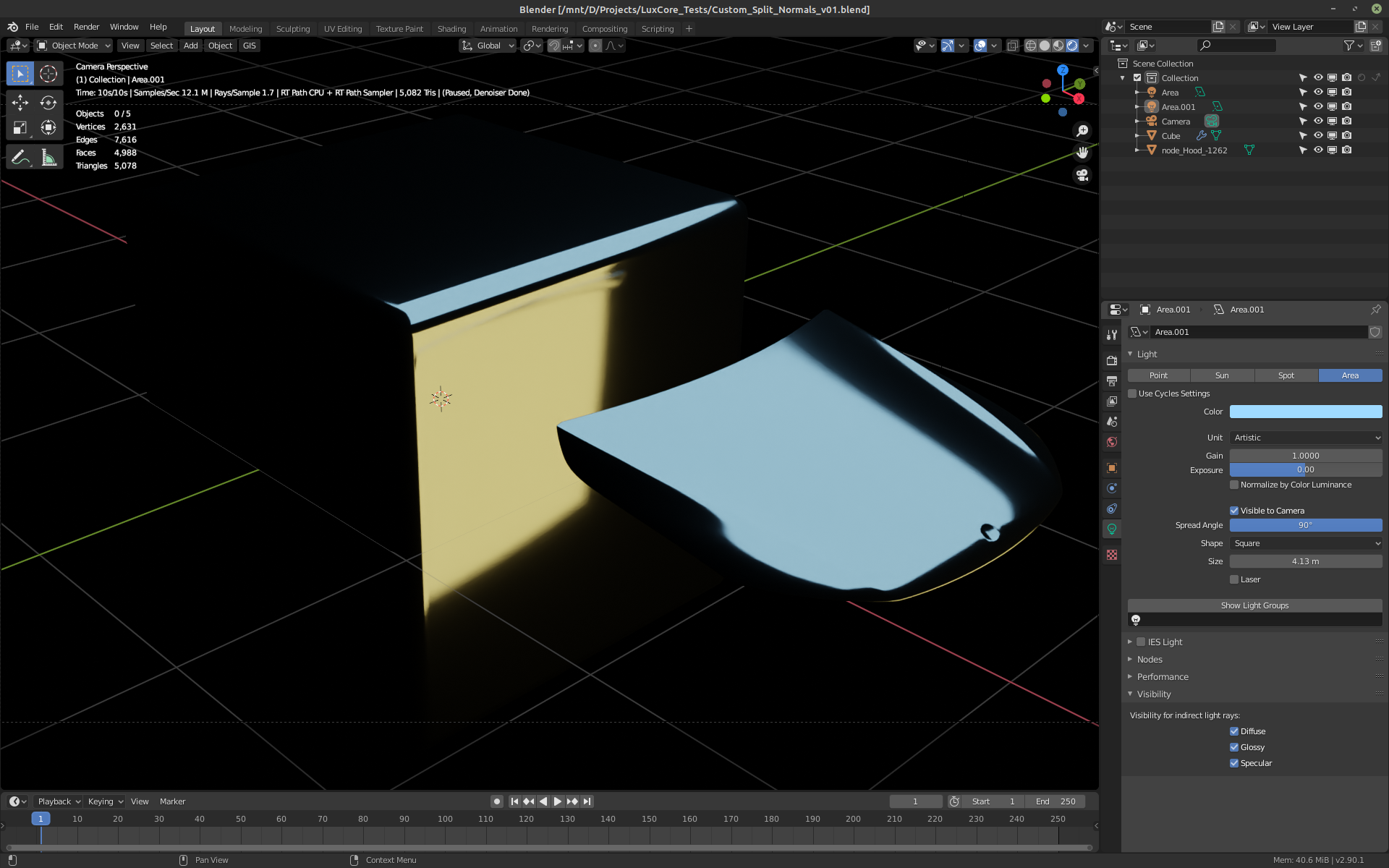Viewport: 1389px width, 868px height.
Task: Open the Object properties tab
Action: [x=1112, y=468]
